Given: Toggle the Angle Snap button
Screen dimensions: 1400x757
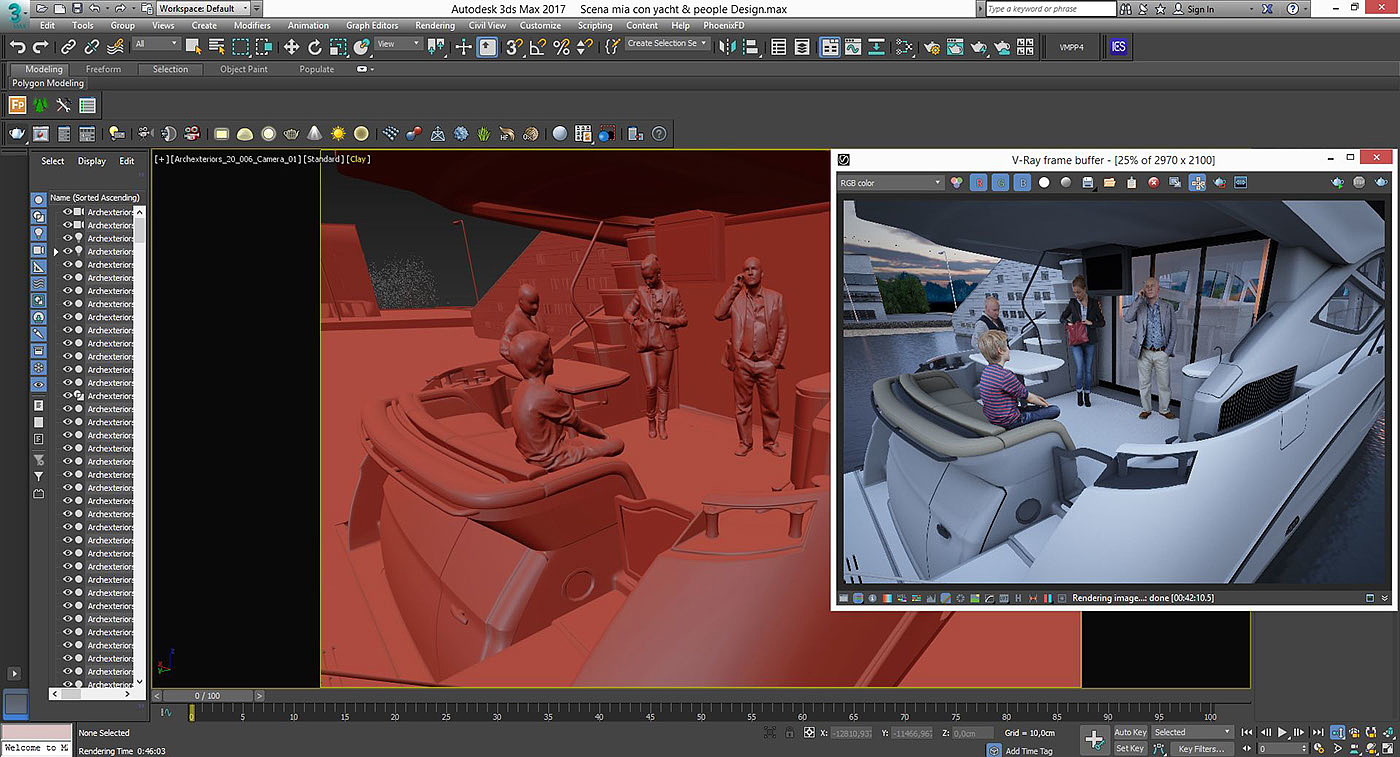Looking at the screenshot, I should [x=538, y=47].
